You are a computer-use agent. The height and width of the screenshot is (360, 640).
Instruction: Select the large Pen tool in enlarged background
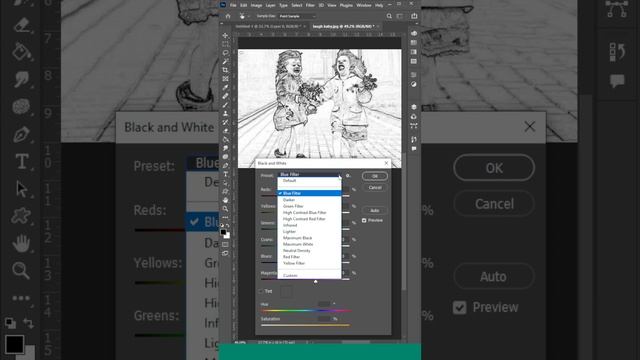(x=21, y=134)
